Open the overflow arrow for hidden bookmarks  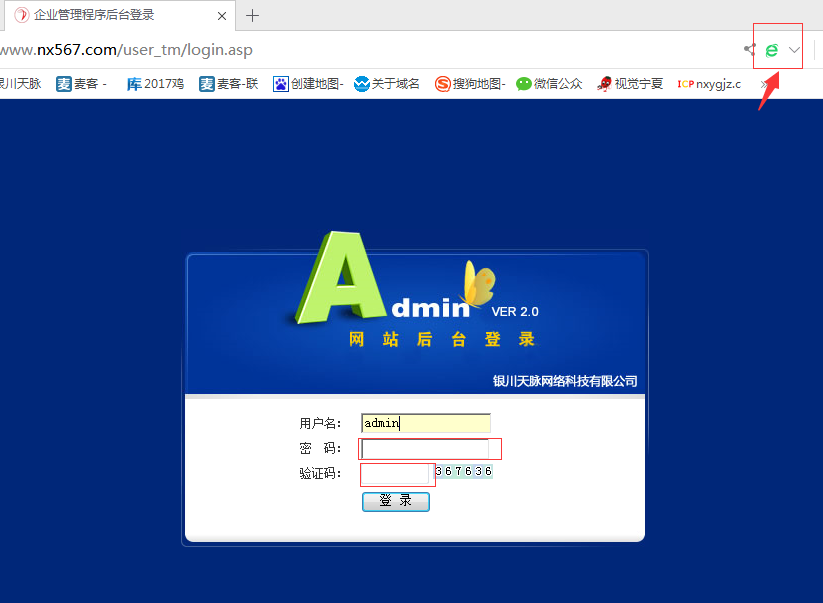762,84
